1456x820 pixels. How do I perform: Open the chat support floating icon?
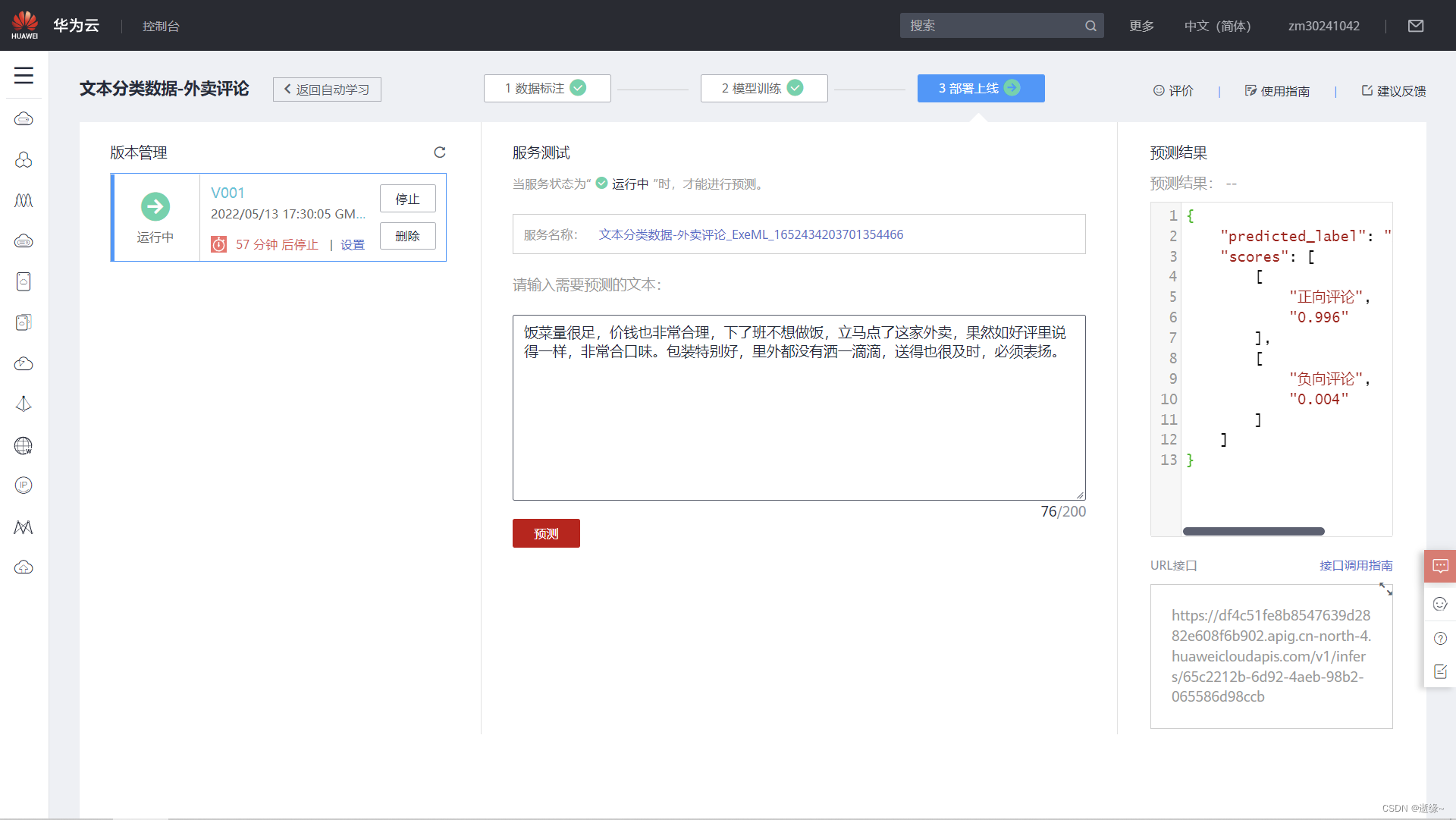point(1440,566)
